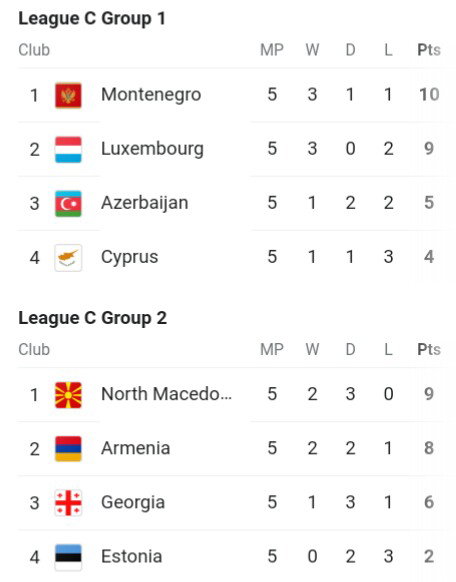The image size is (456, 582).
Task: Click Montenegro's points value 10
Action: click(429, 94)
